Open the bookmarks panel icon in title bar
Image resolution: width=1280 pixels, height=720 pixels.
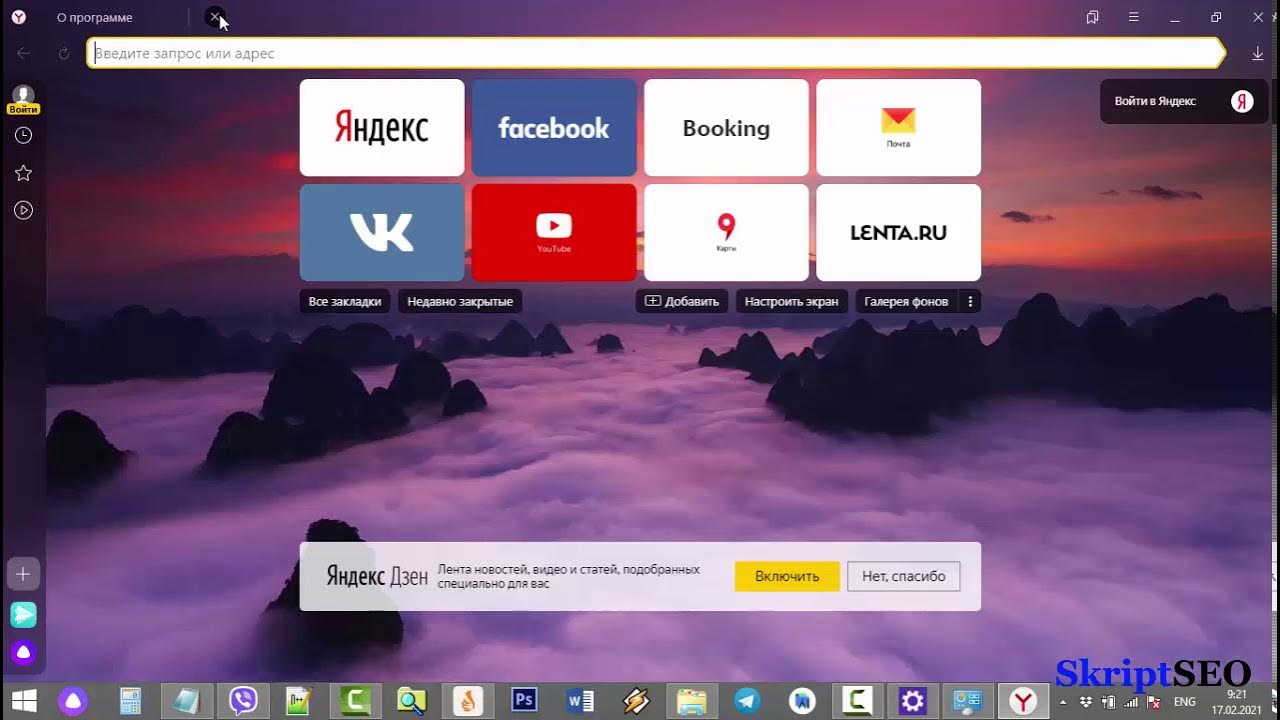tap(1092, 17)
